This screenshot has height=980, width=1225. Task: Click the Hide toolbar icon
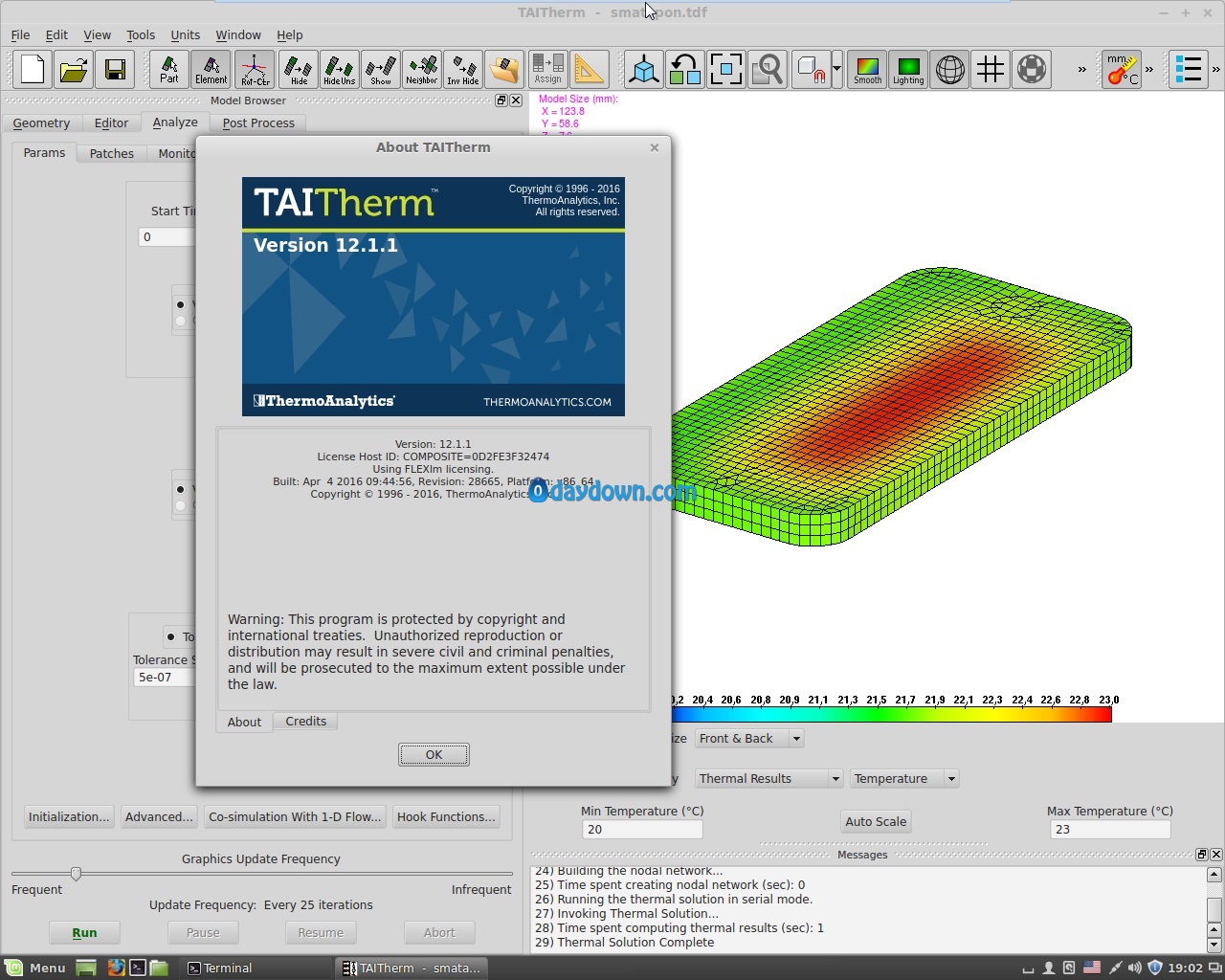pos(299,70)
